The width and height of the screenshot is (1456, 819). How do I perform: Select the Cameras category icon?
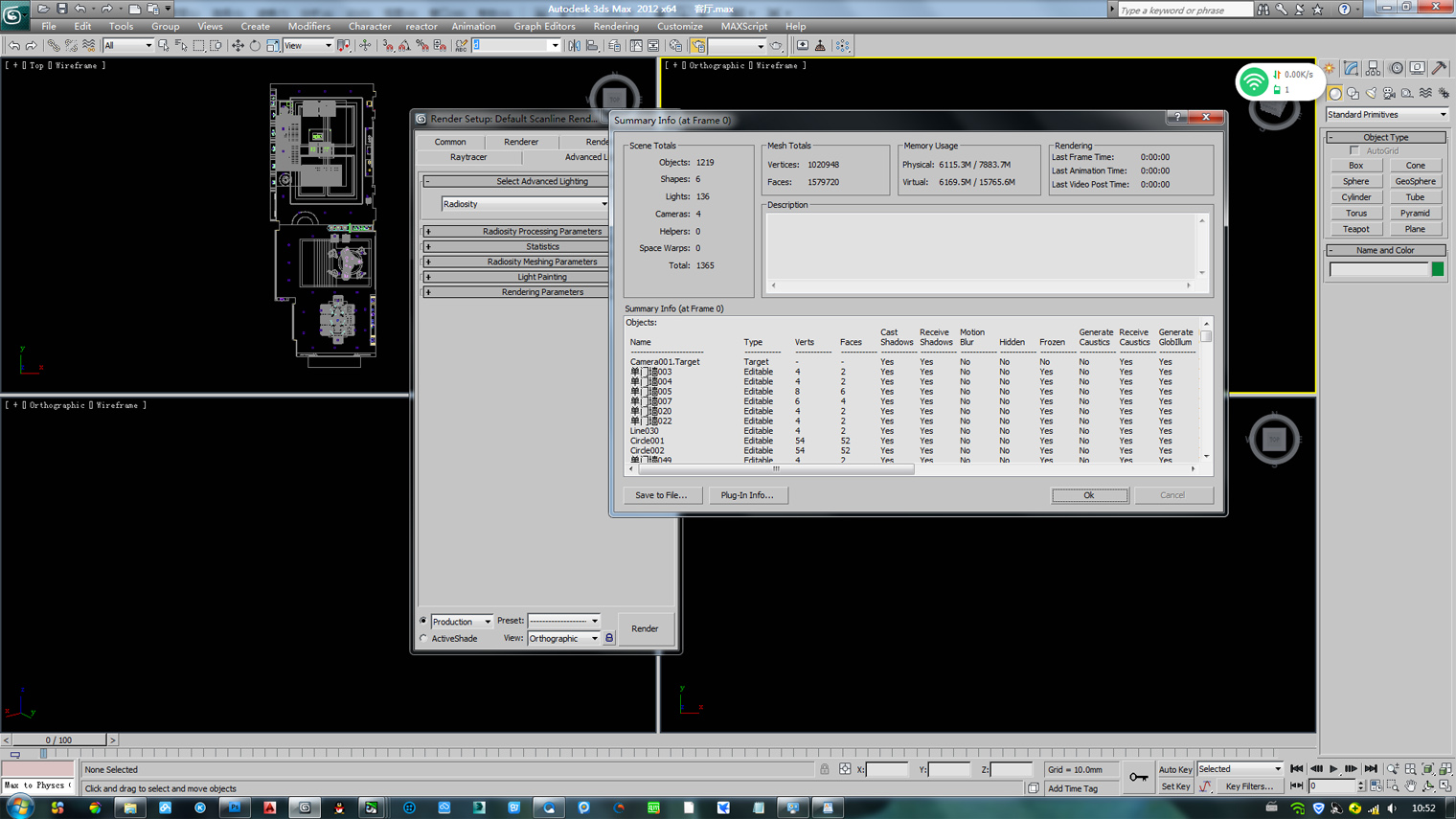coord(1389,94)
